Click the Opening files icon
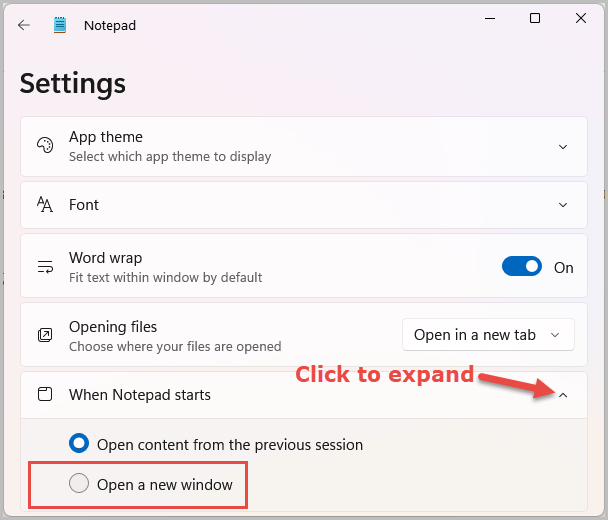Viewport: 608px width, 520px height. pyautogui.click(x=45, y=335)
